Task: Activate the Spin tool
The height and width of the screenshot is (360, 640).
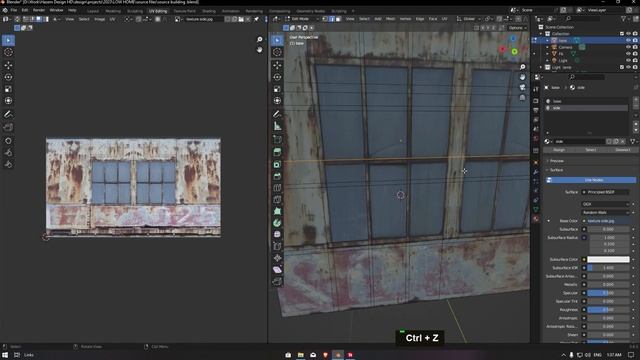Action: coord(277,223)
